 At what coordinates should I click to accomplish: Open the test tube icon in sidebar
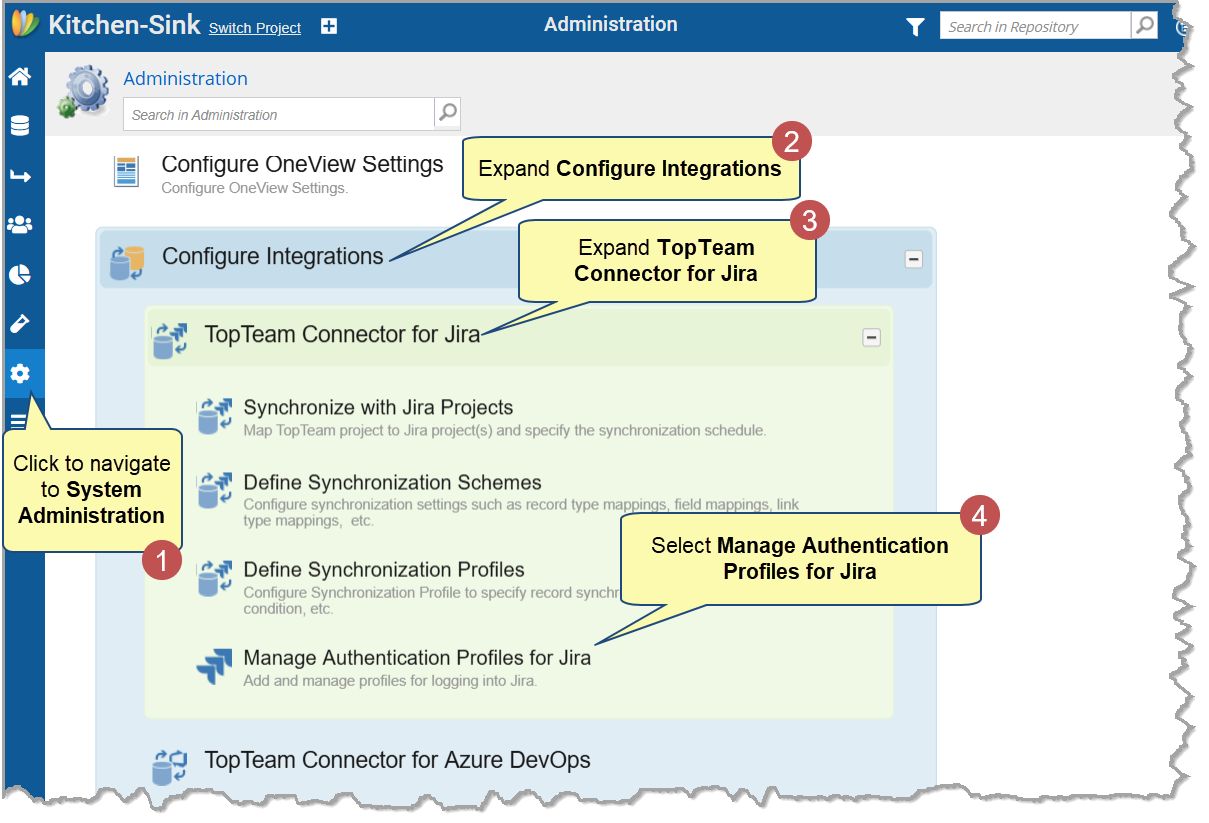(x=19, y=323)
